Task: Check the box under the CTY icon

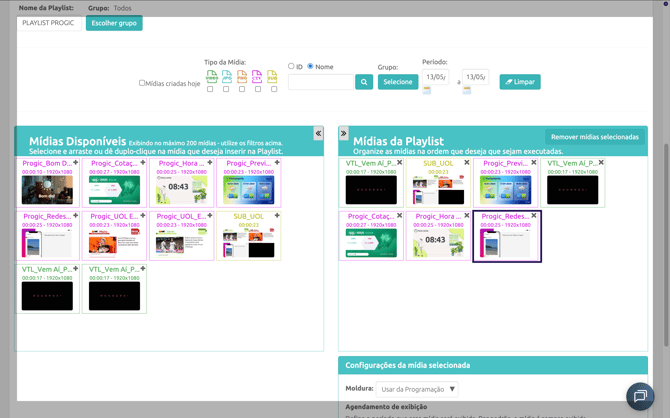Action: 258,89
